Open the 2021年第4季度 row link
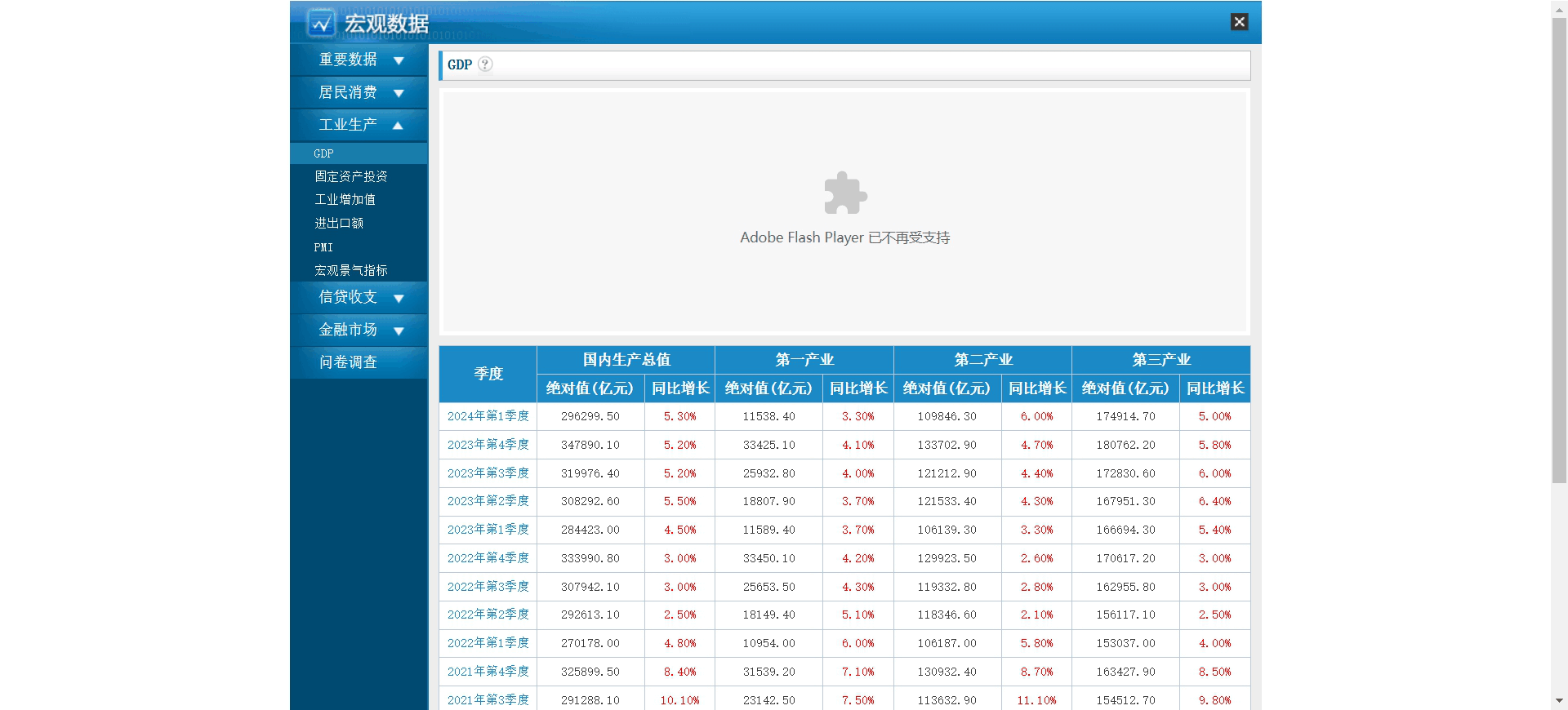This screenshot has width=1568, height=710. click(488, 672)
